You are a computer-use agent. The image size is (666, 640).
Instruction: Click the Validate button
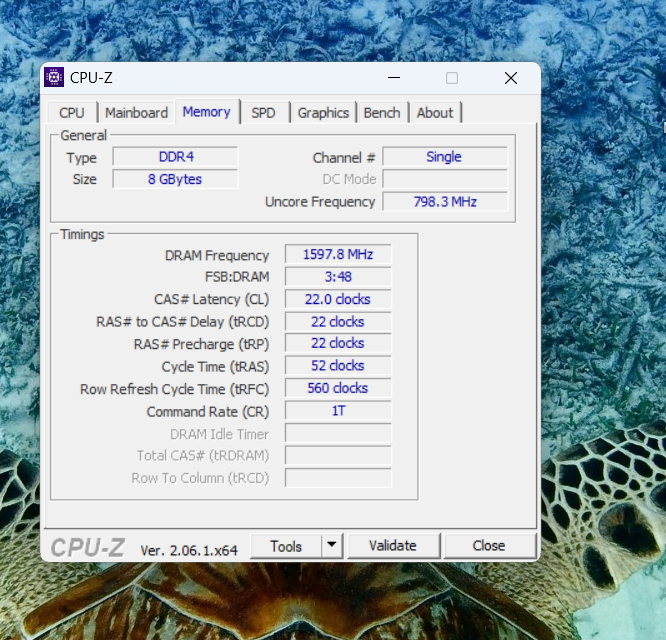point(393,546)
